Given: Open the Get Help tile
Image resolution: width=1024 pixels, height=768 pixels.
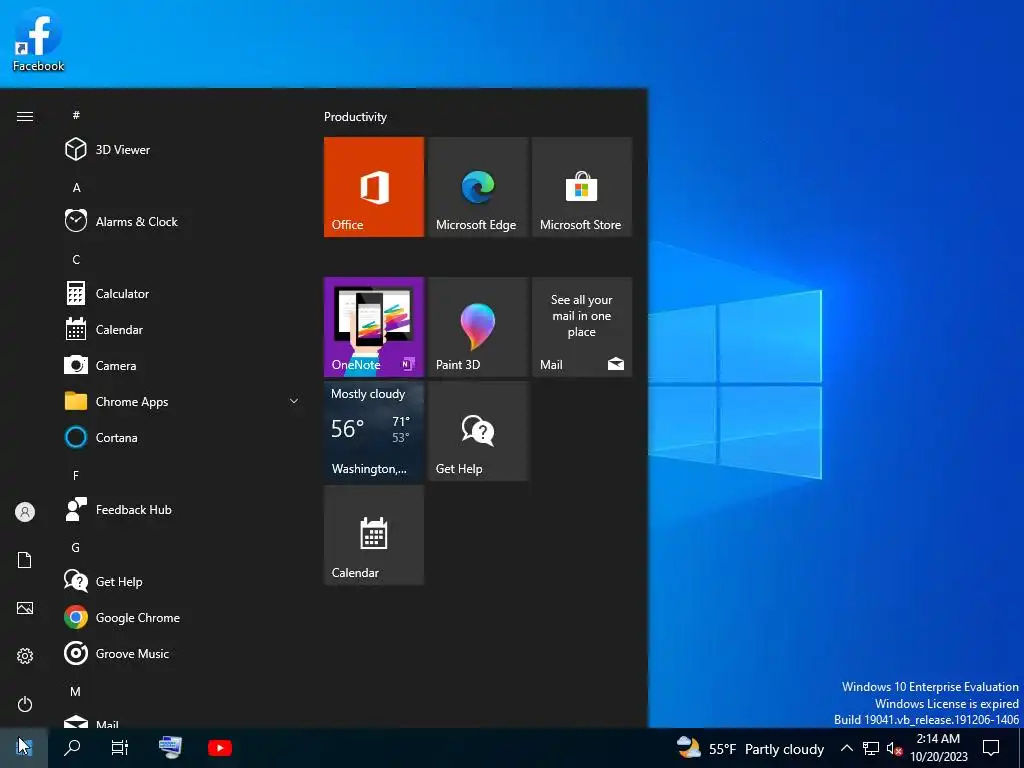Looking at the screenshot, I should tap(477, 431).
